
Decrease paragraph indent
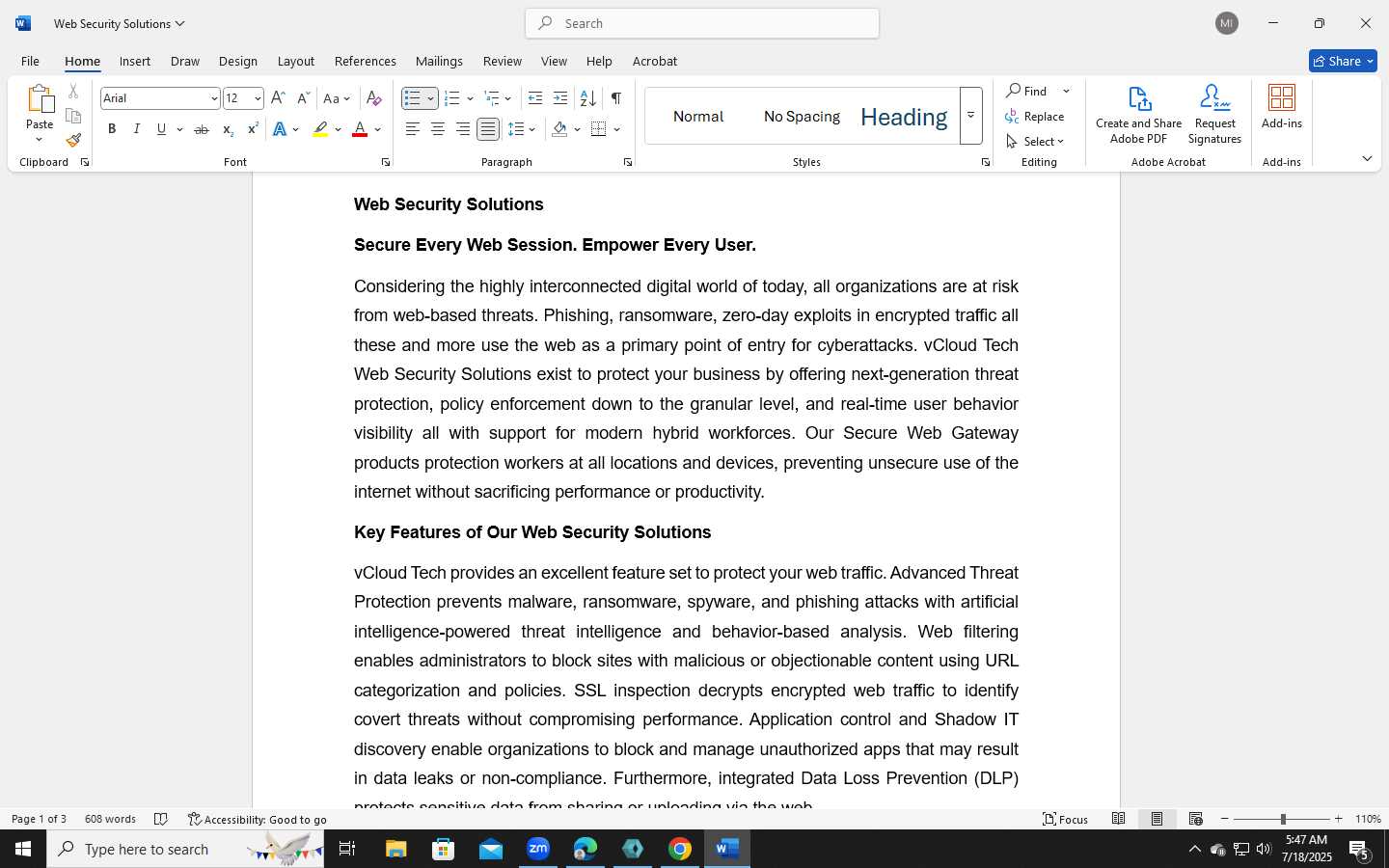(535, 98)
